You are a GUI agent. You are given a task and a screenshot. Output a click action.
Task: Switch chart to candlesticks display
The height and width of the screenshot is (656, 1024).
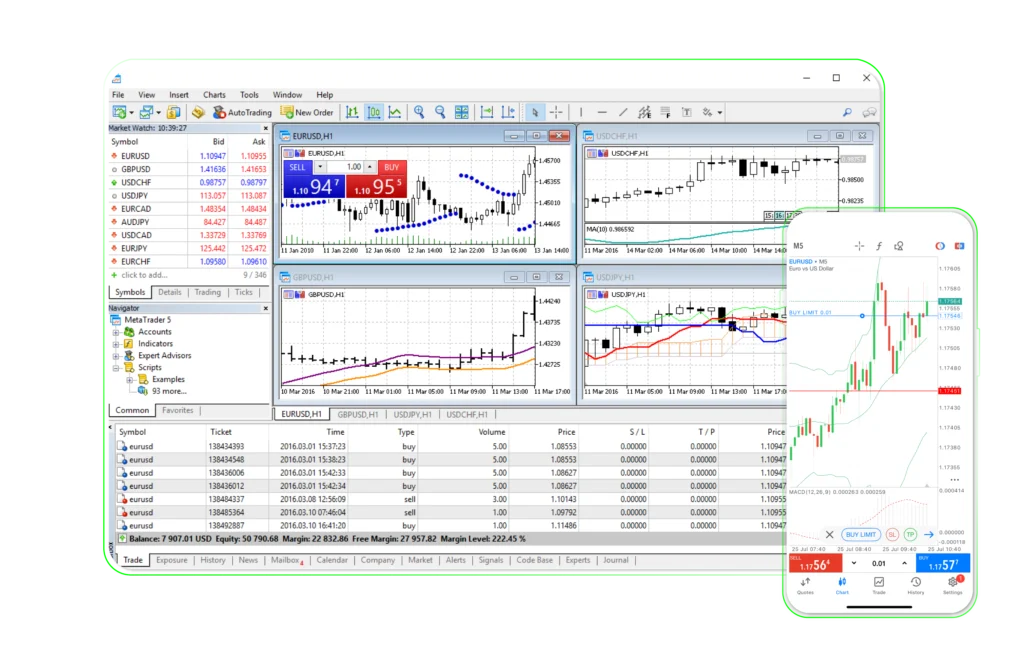(x=374, y=113)
